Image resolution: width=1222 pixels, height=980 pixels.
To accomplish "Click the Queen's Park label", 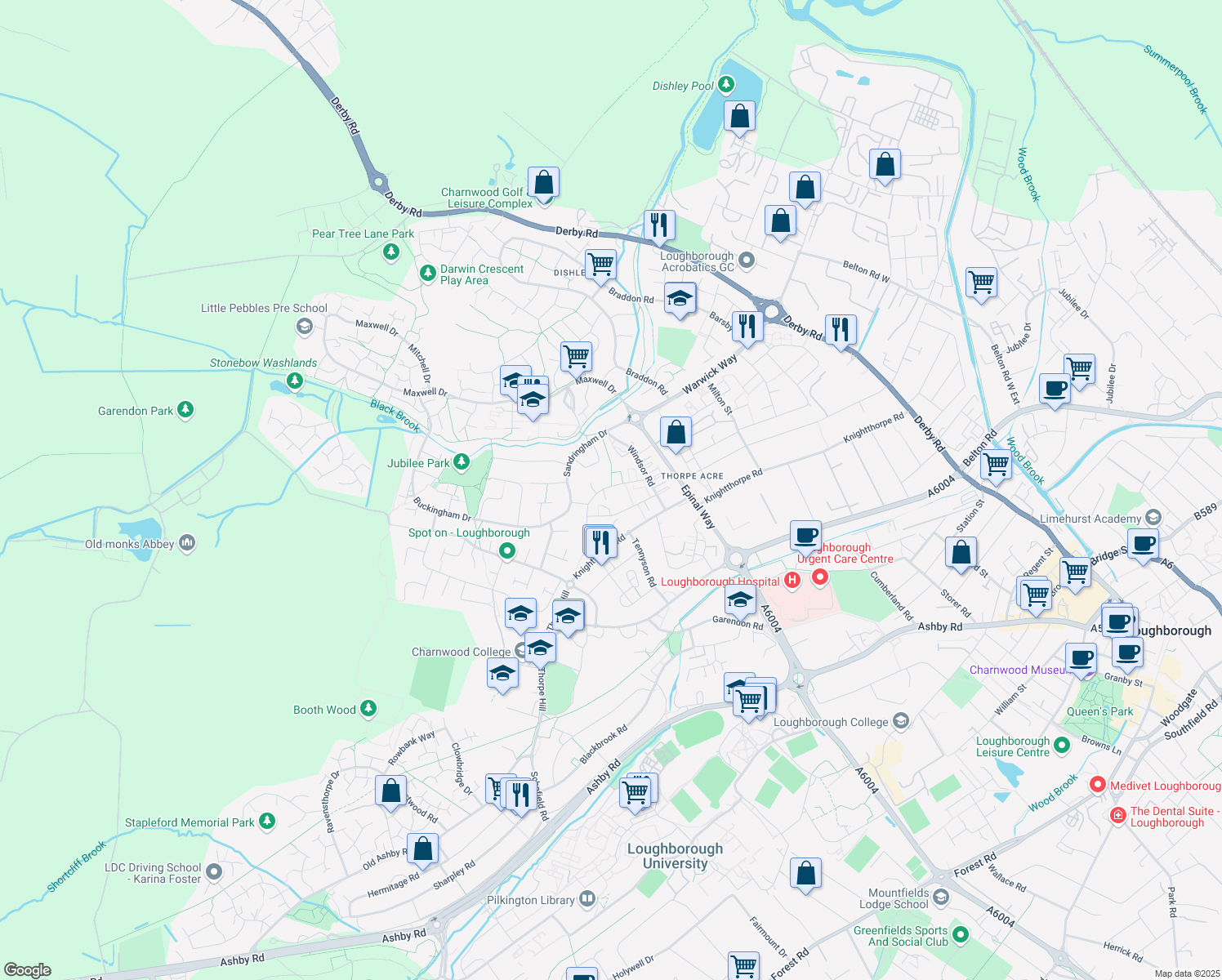I will coord(1099,711).
